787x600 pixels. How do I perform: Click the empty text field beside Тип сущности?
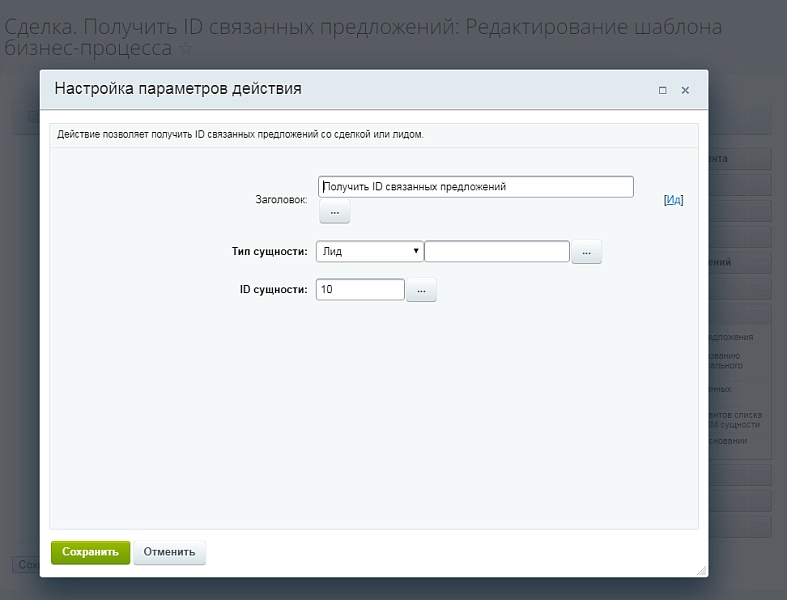pyautogui.click(x=497, y=252)
